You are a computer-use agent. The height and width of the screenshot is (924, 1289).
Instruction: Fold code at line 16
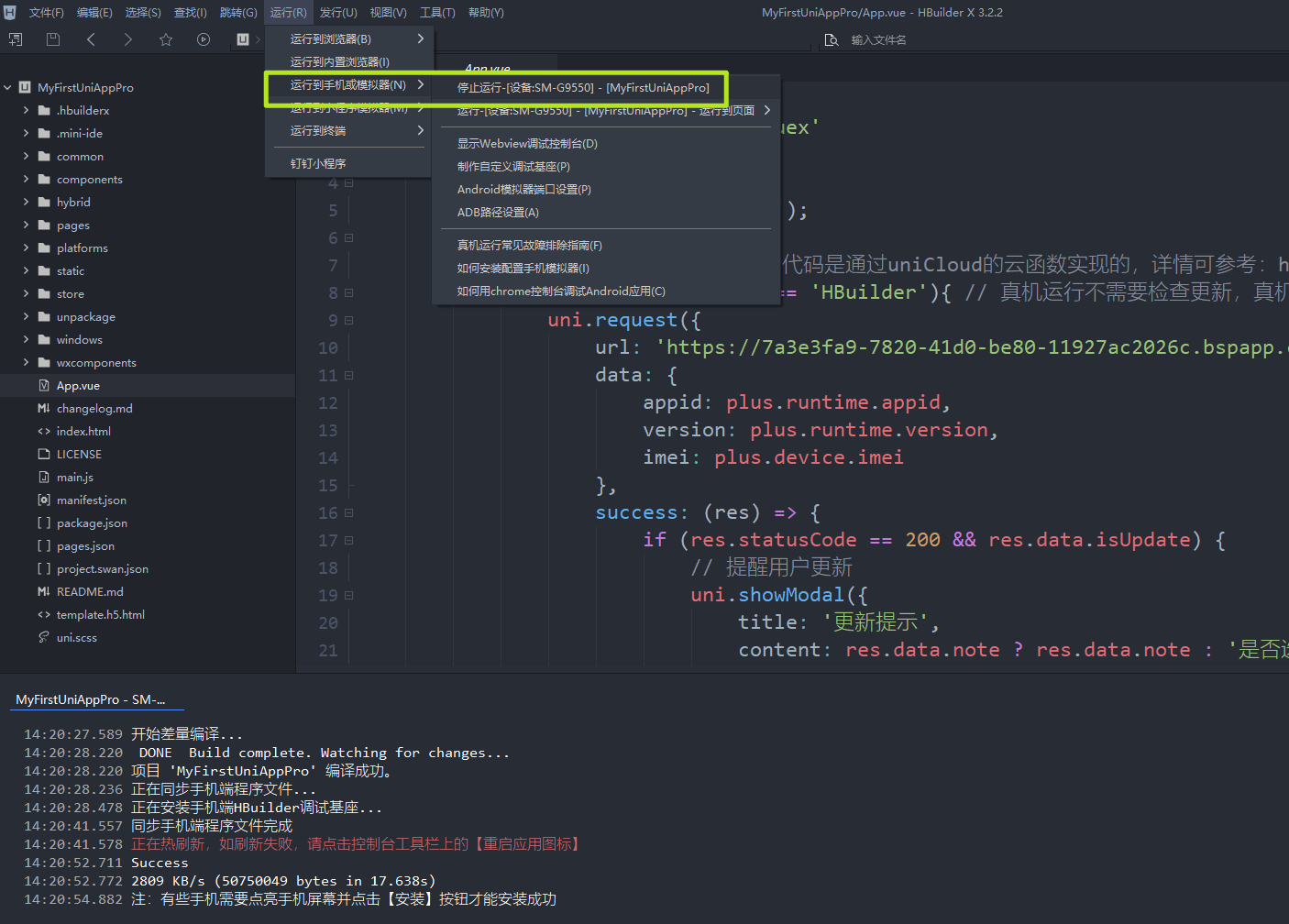click(349, 513)
